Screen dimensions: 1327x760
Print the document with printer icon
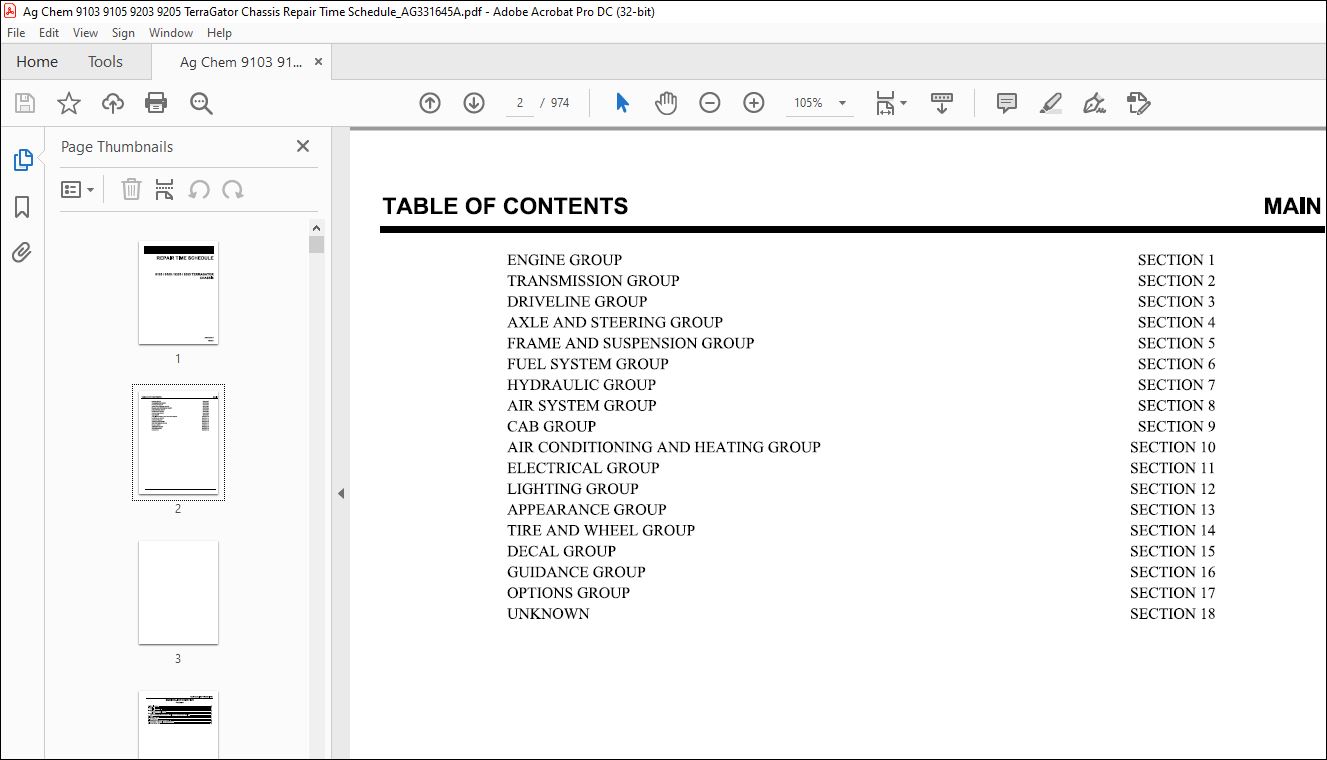(156, 103)
